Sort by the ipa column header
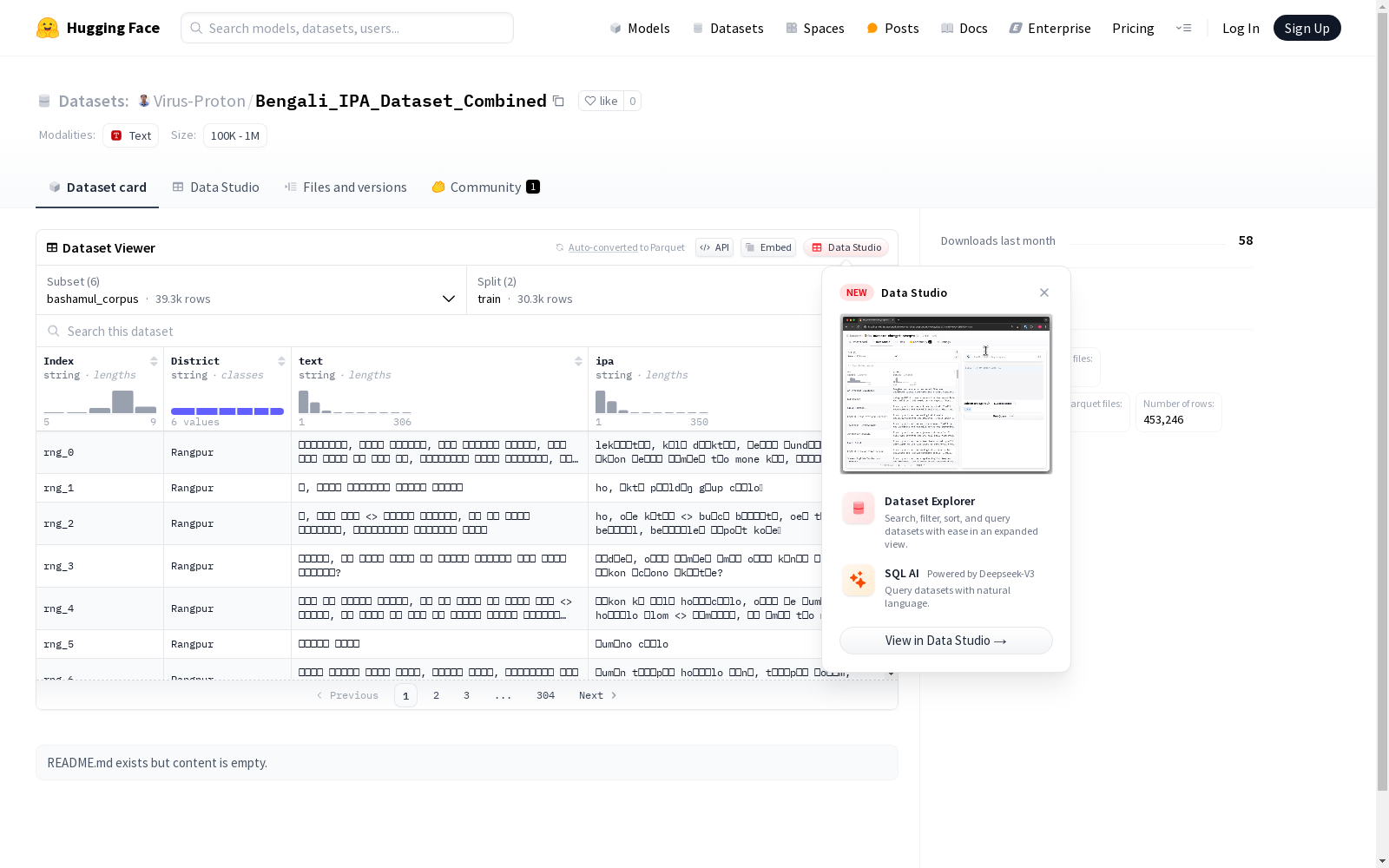1389x868 pixels. 605,361
